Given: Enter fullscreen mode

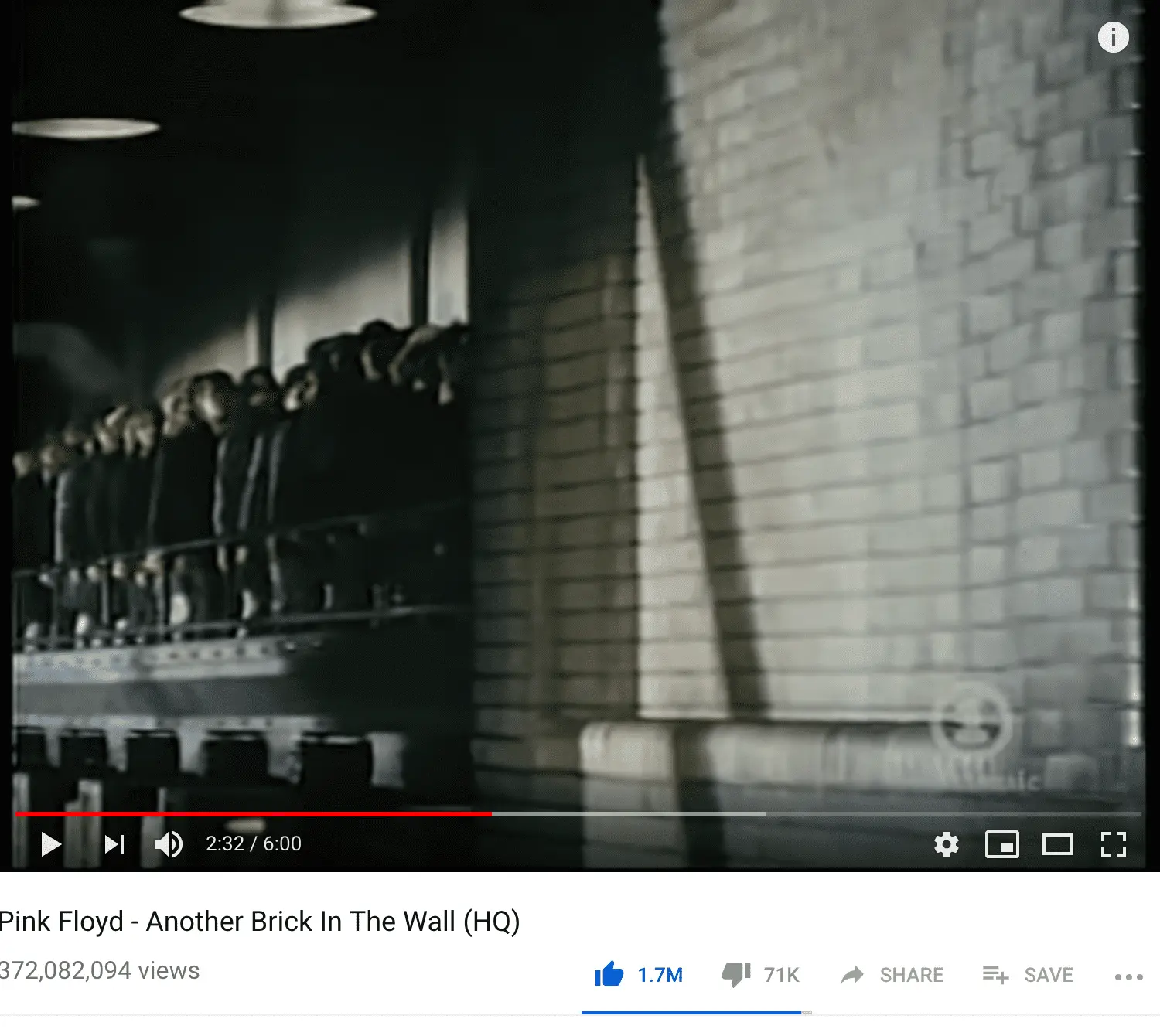Looking at the screenshot, I should (1113, 844).
